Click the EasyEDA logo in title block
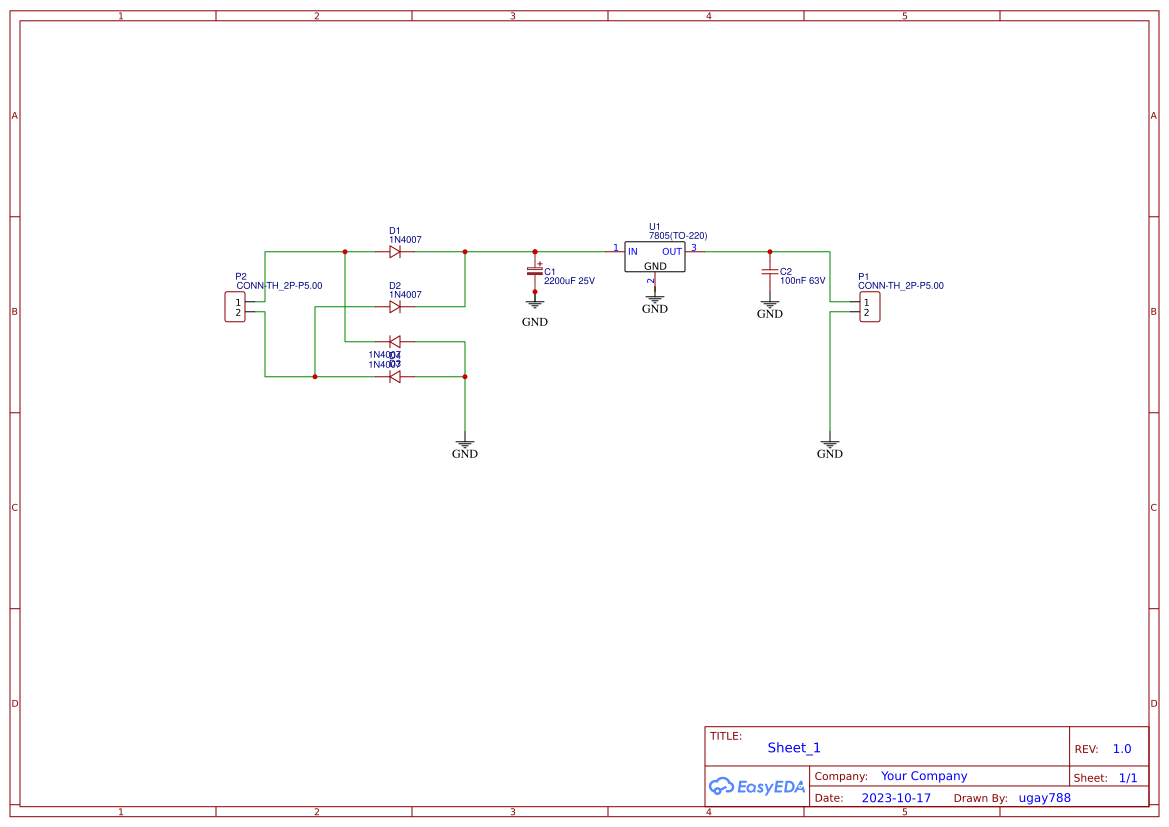This screenshot has height=827, width=1169. tap(757, 787)
